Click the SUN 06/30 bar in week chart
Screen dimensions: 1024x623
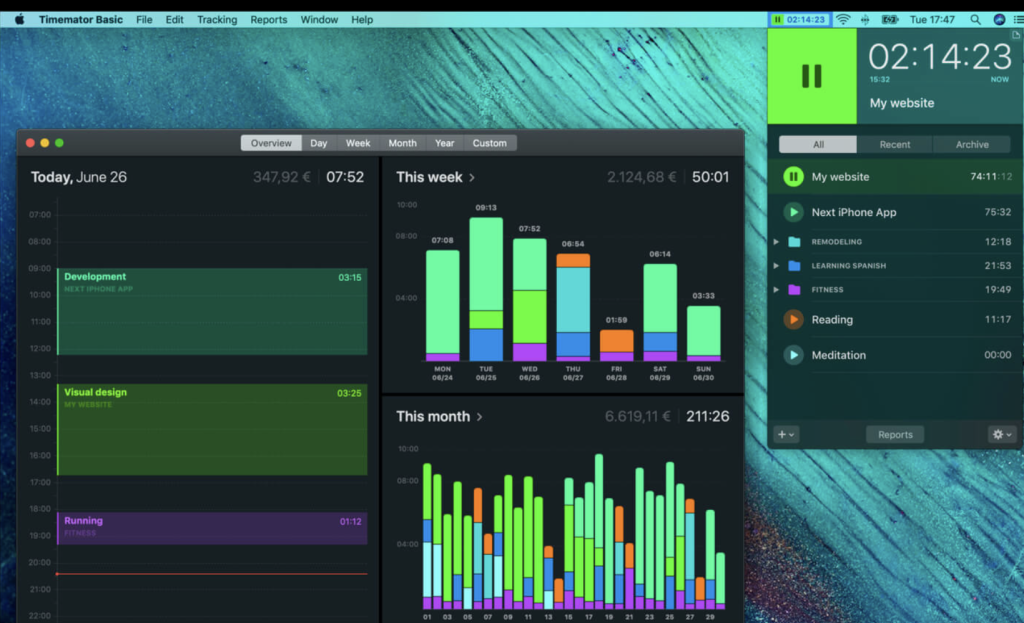click(703, 334)
